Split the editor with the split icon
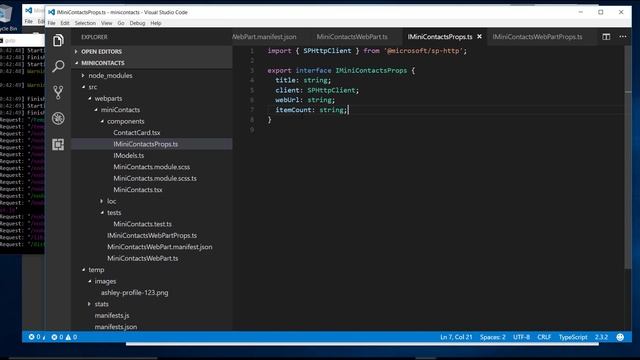640x360 pixels. [606, 37]
